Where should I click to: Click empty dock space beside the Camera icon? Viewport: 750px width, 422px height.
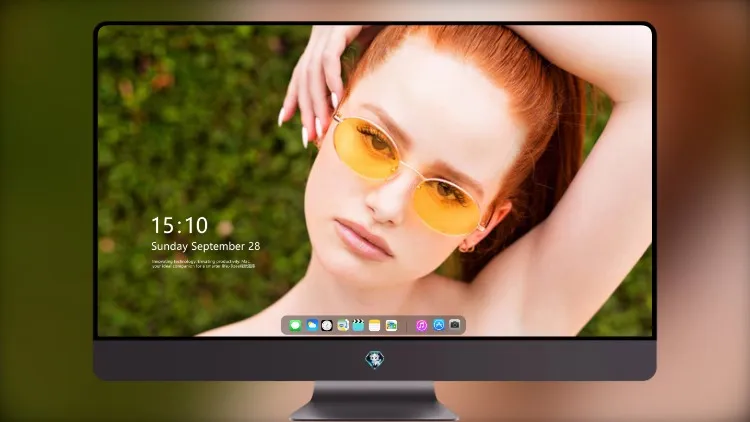pos(463,326)
